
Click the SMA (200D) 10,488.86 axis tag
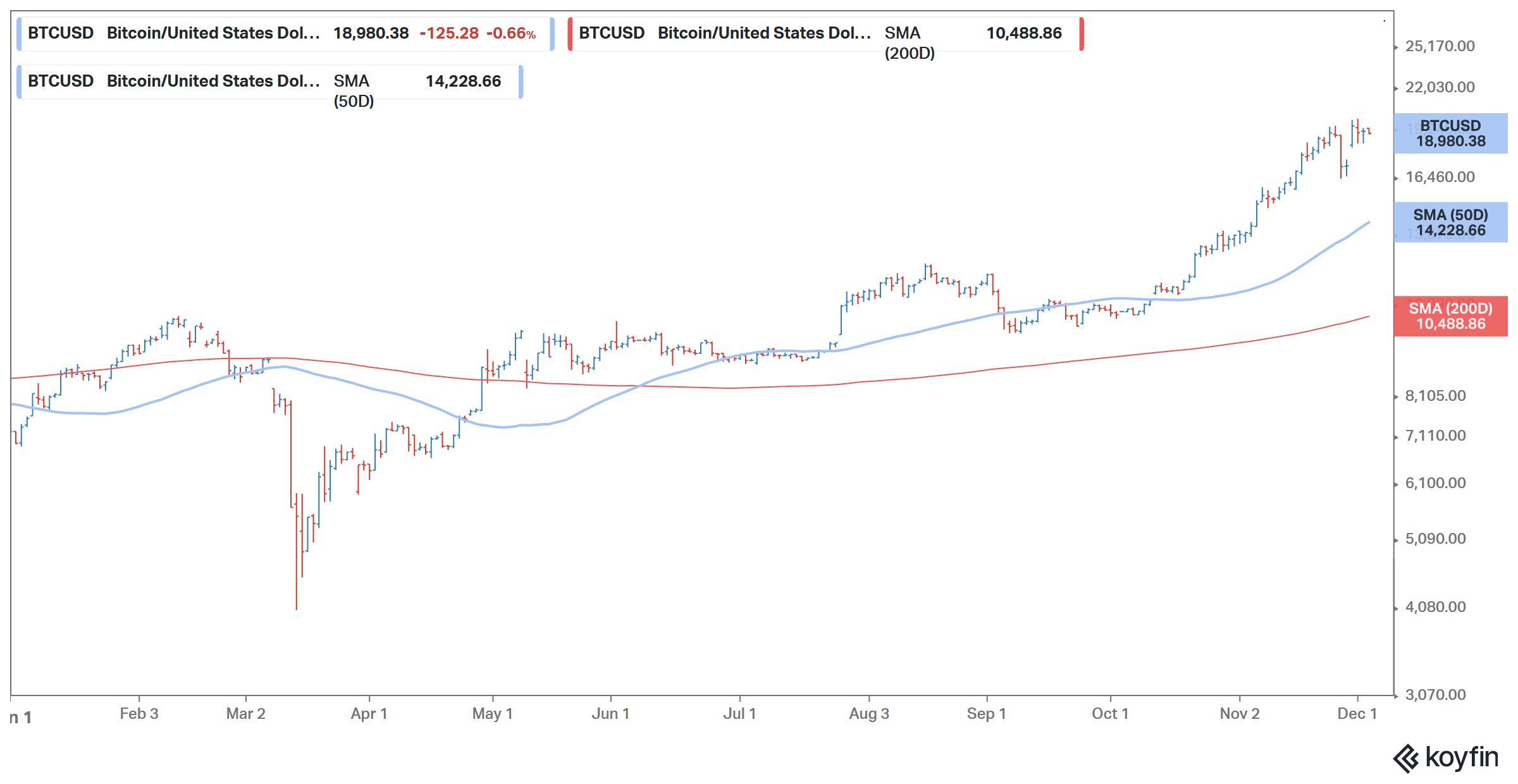[x=1451, y=316]
